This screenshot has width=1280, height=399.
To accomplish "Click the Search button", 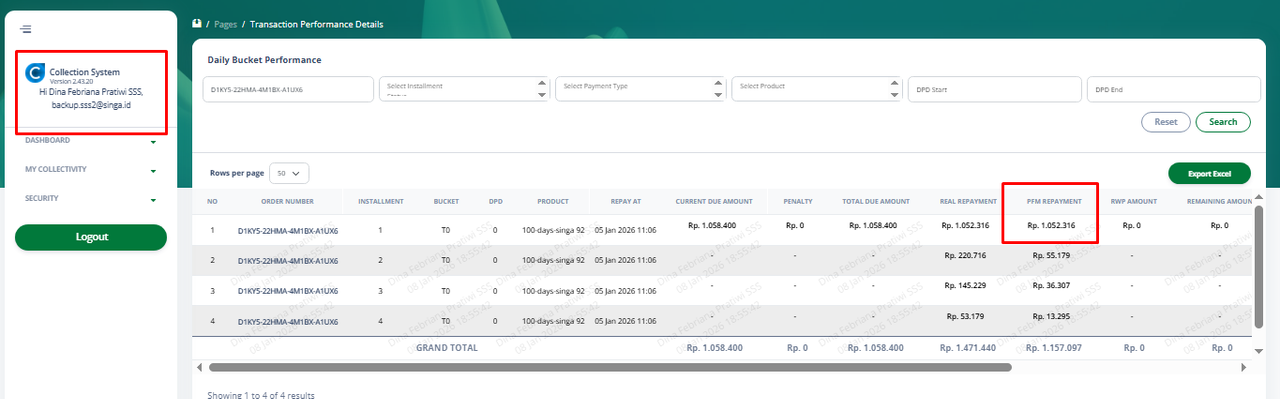I will coord(1223,122).
